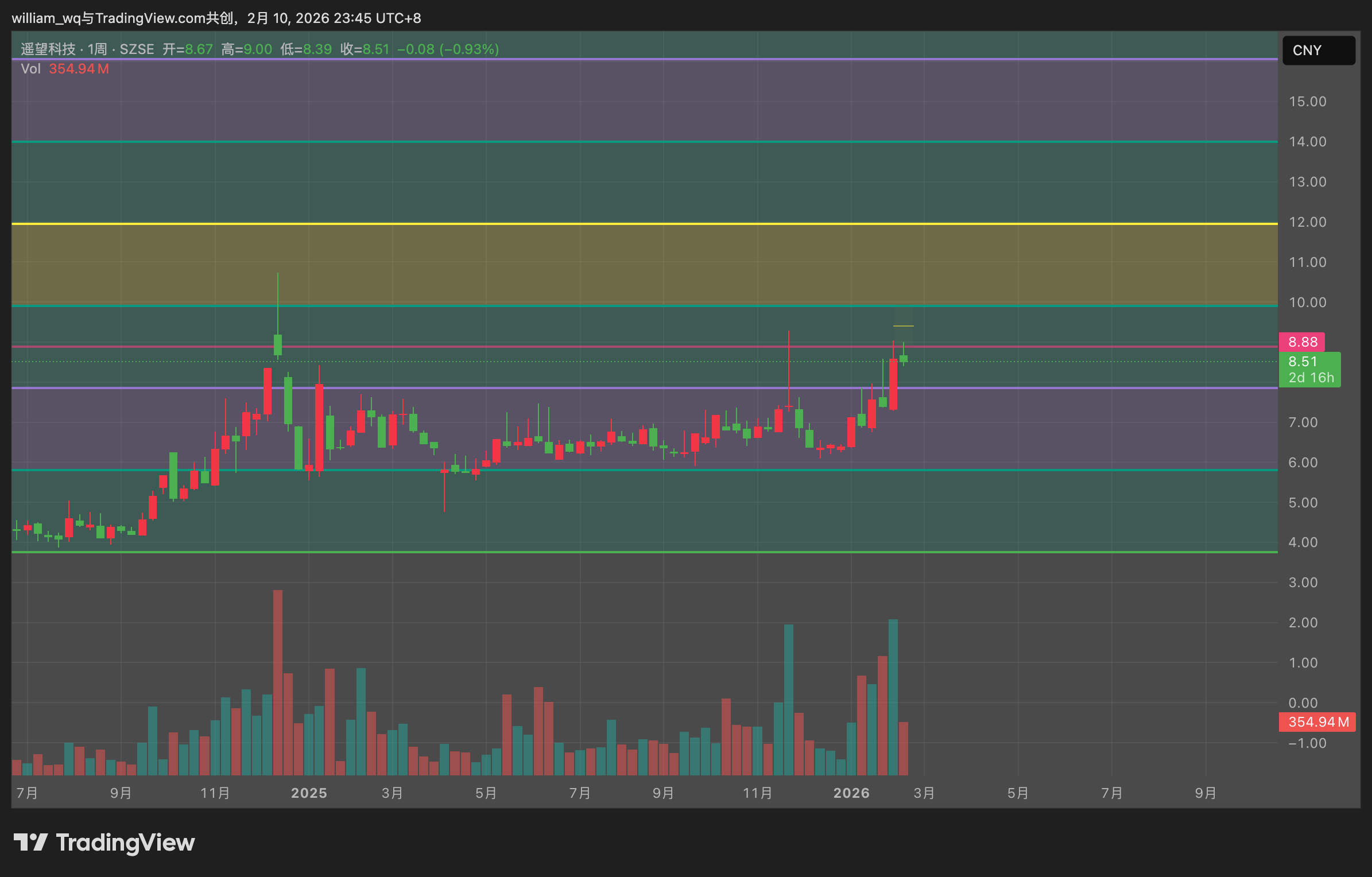Click the 遥望科技 symbol title in legend

[x=48, y=49]
